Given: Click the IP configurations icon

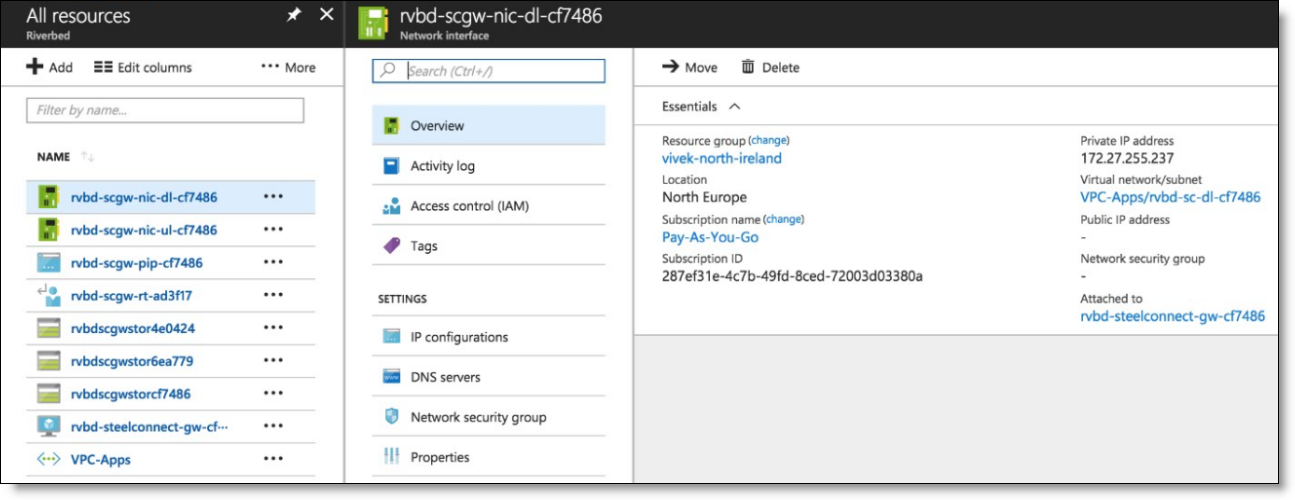Looking at the screenshot, I should click(392, 337).
